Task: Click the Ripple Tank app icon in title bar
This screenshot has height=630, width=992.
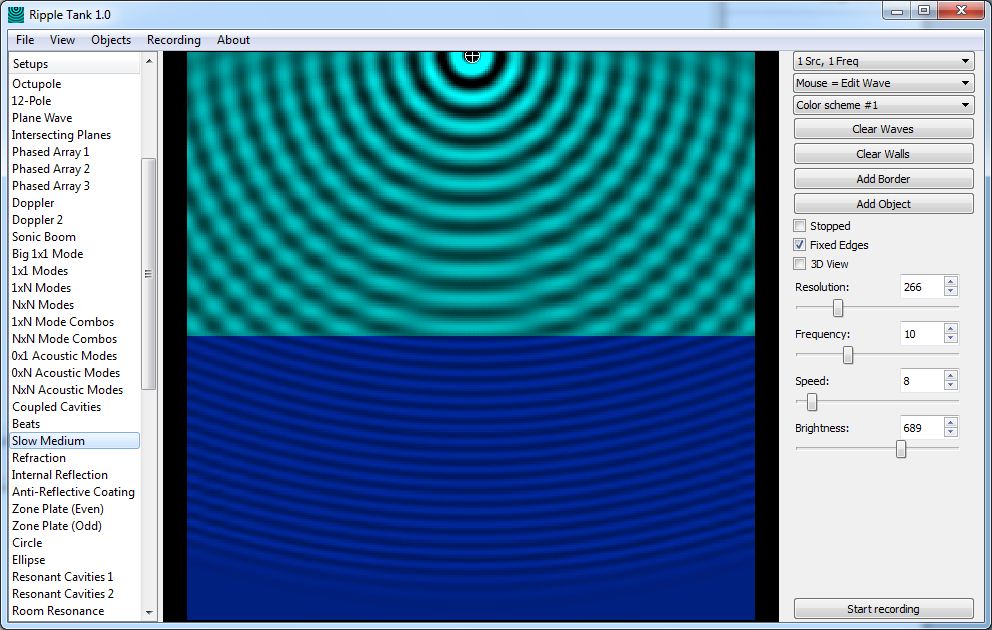Action: 16,14
